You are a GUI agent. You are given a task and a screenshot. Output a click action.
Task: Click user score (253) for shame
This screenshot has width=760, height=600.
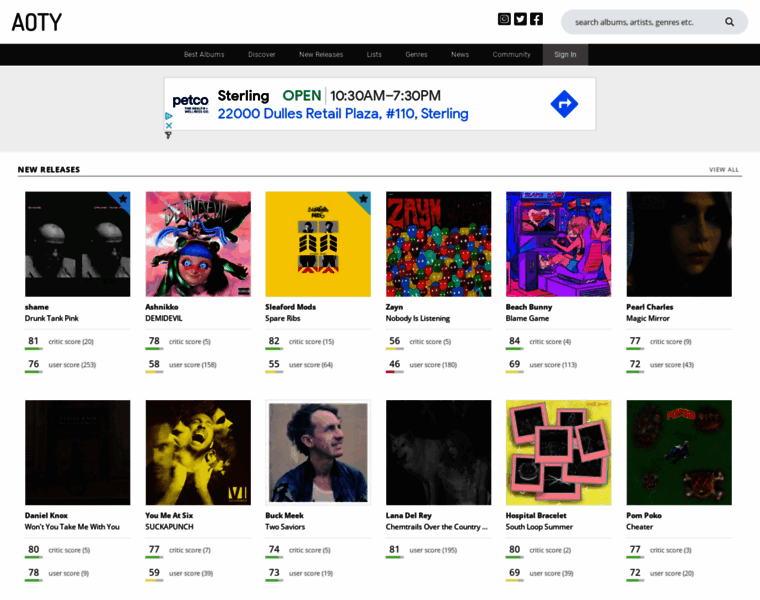click(72, 365)
